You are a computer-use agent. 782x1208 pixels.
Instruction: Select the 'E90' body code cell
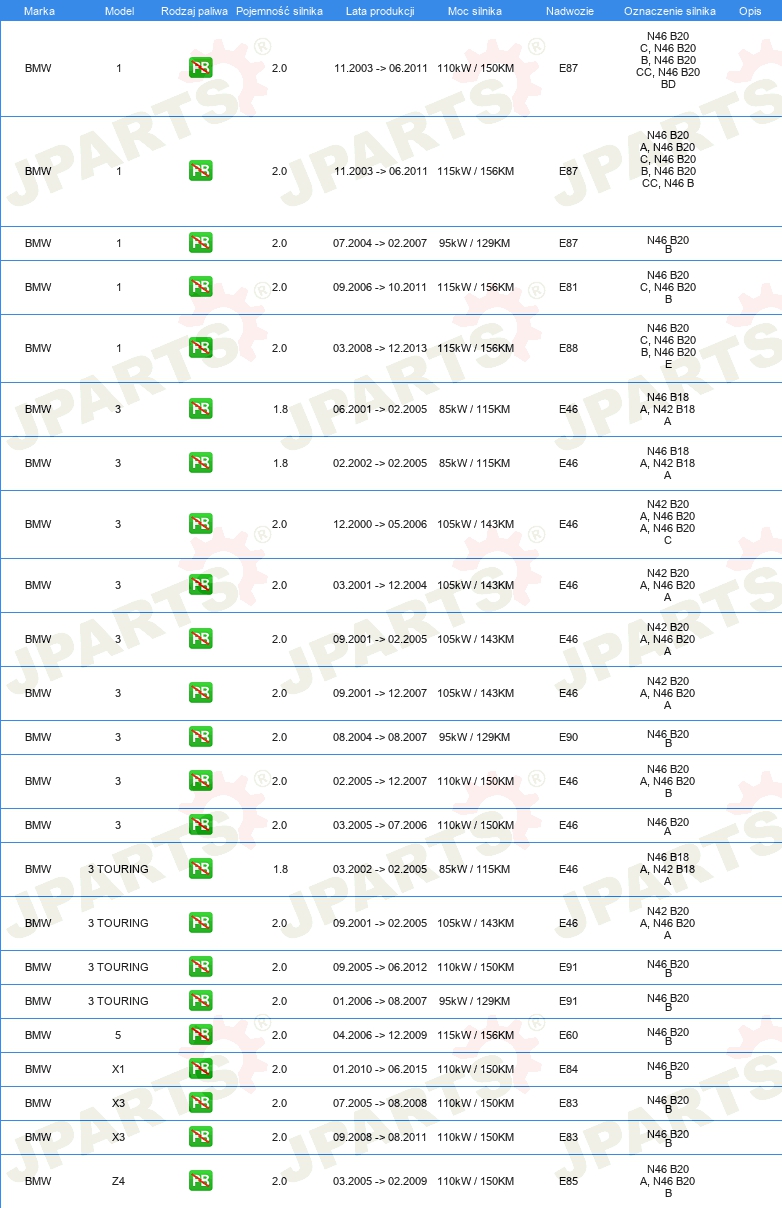click(x=568, y=737)
